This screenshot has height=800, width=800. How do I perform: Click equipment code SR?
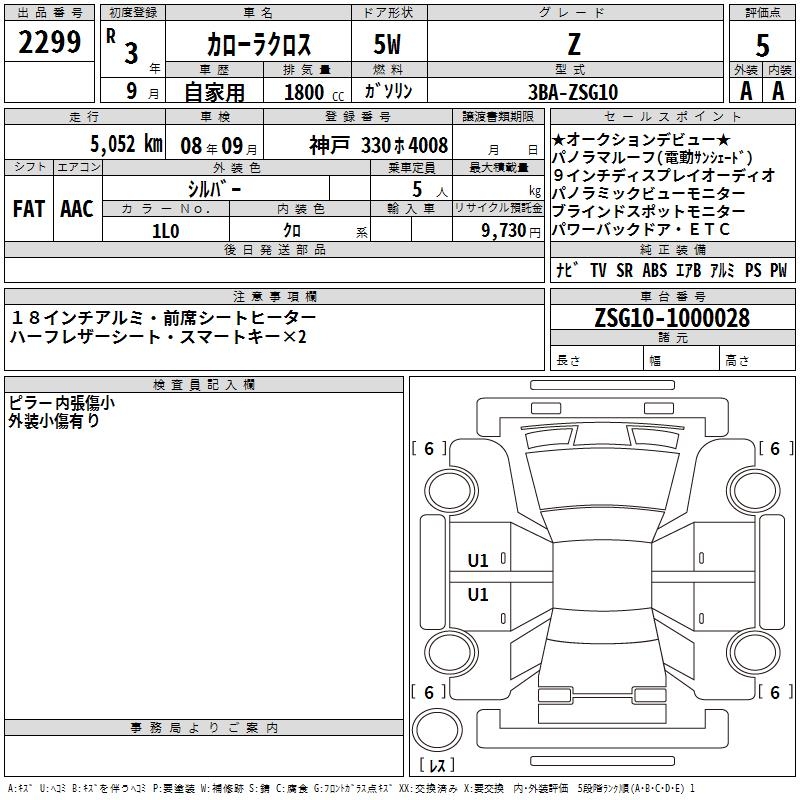tap(624, 270)
